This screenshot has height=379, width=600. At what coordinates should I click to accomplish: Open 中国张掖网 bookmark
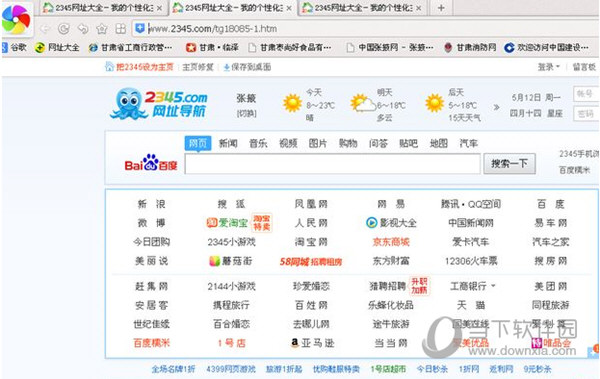click(x=390, y=47)
